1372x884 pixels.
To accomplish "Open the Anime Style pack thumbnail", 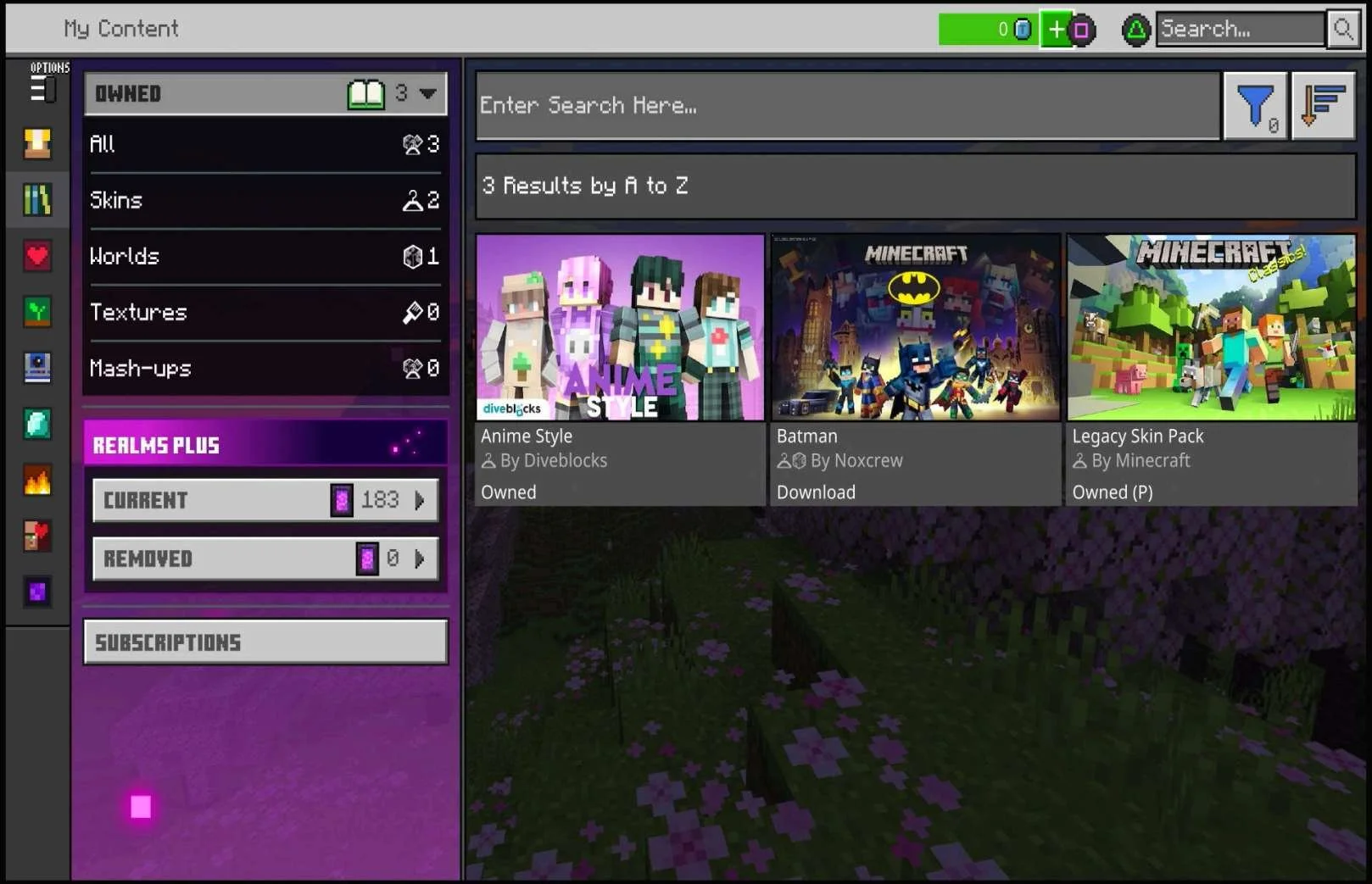I will [621, 327].
